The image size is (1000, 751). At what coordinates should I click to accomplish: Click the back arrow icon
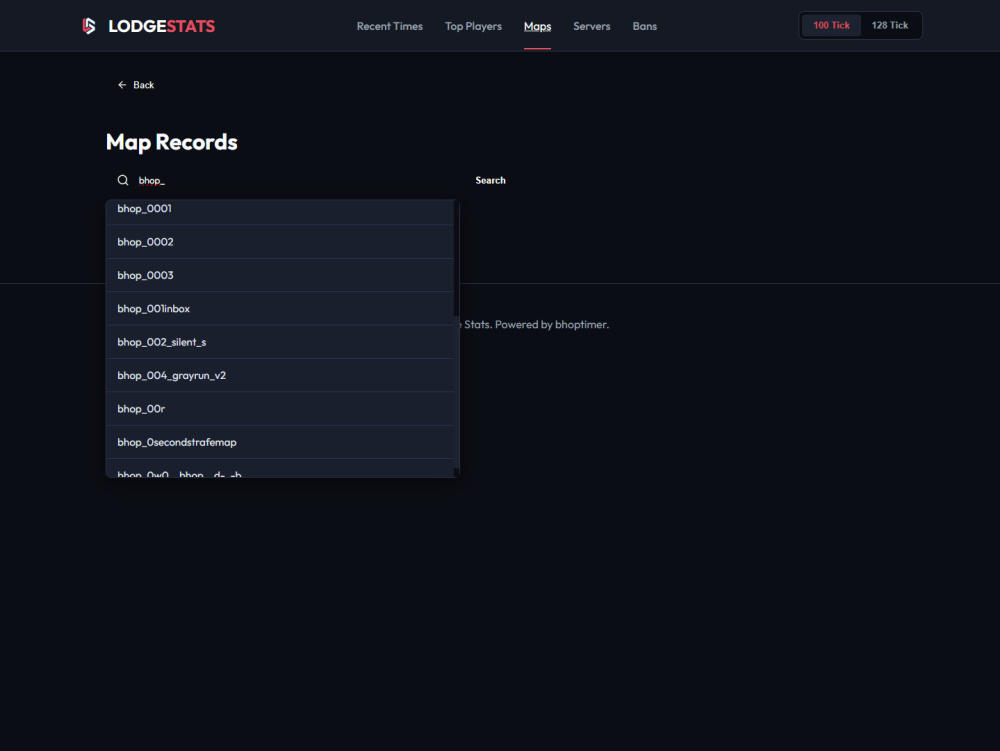click(x=122, y=85)
